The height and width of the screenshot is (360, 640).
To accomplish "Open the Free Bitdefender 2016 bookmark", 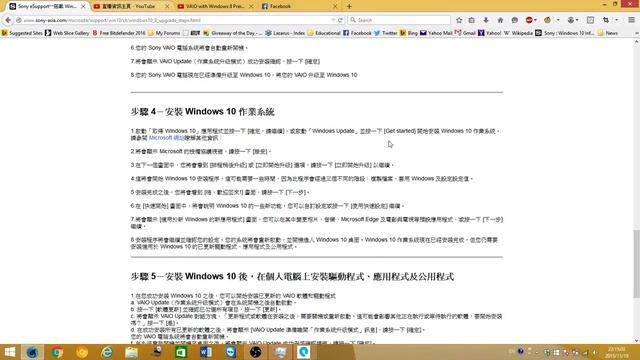I will pos(119,33).
